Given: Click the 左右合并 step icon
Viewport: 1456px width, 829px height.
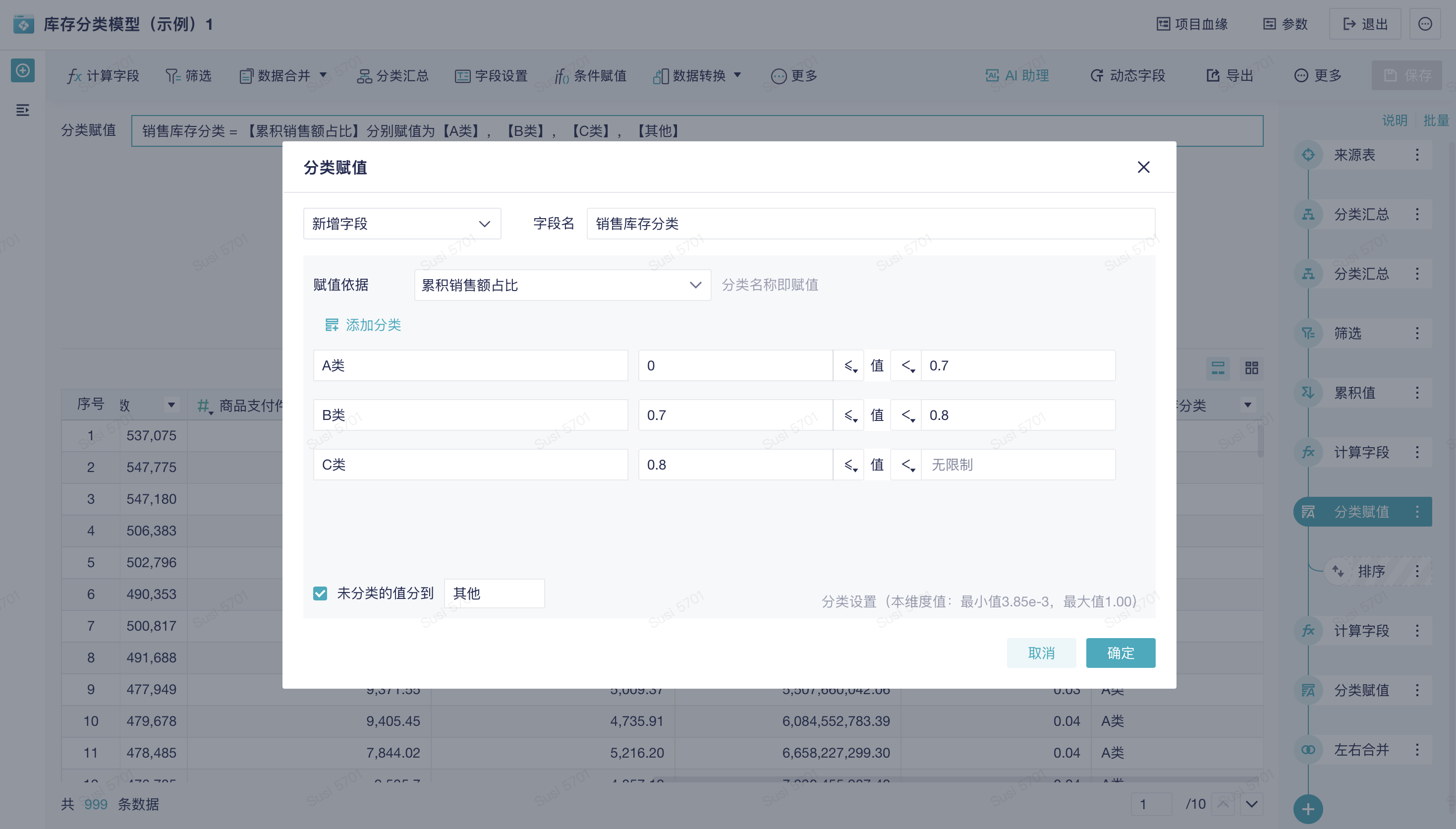Looking at the screenshot, I should click(1307, 750).
